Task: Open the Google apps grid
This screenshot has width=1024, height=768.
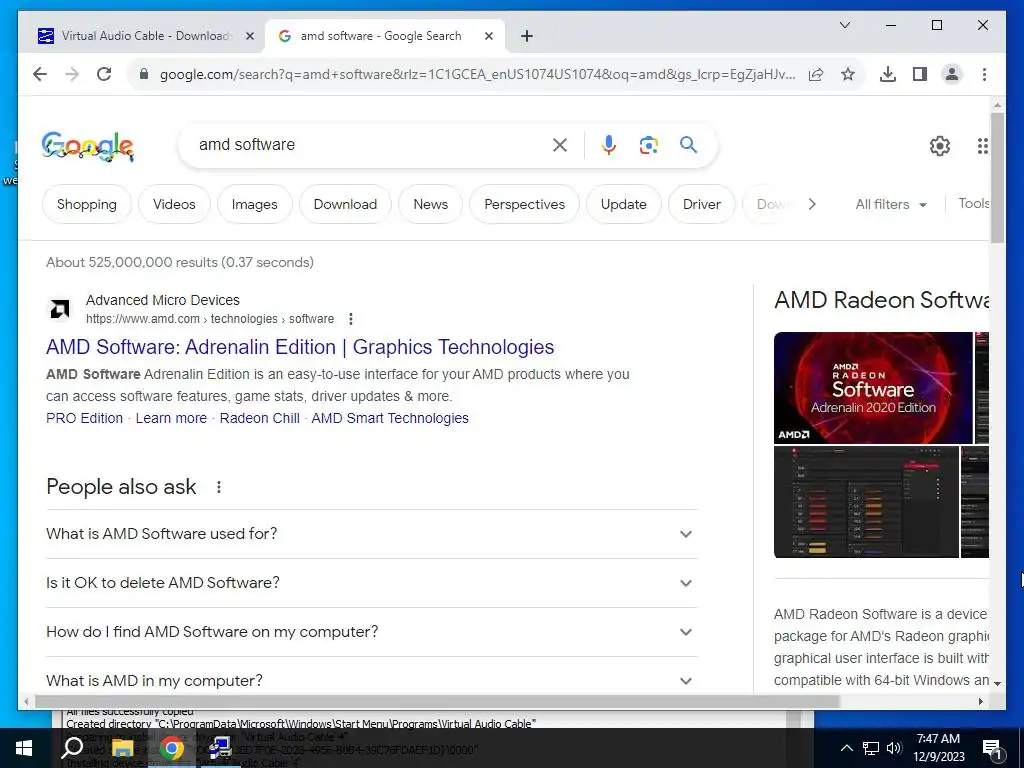Action: (982, 146)
